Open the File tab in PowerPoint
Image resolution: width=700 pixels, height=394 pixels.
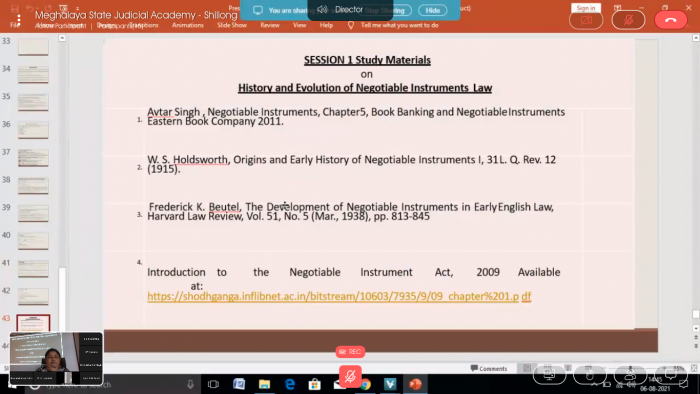coord(15,25)
